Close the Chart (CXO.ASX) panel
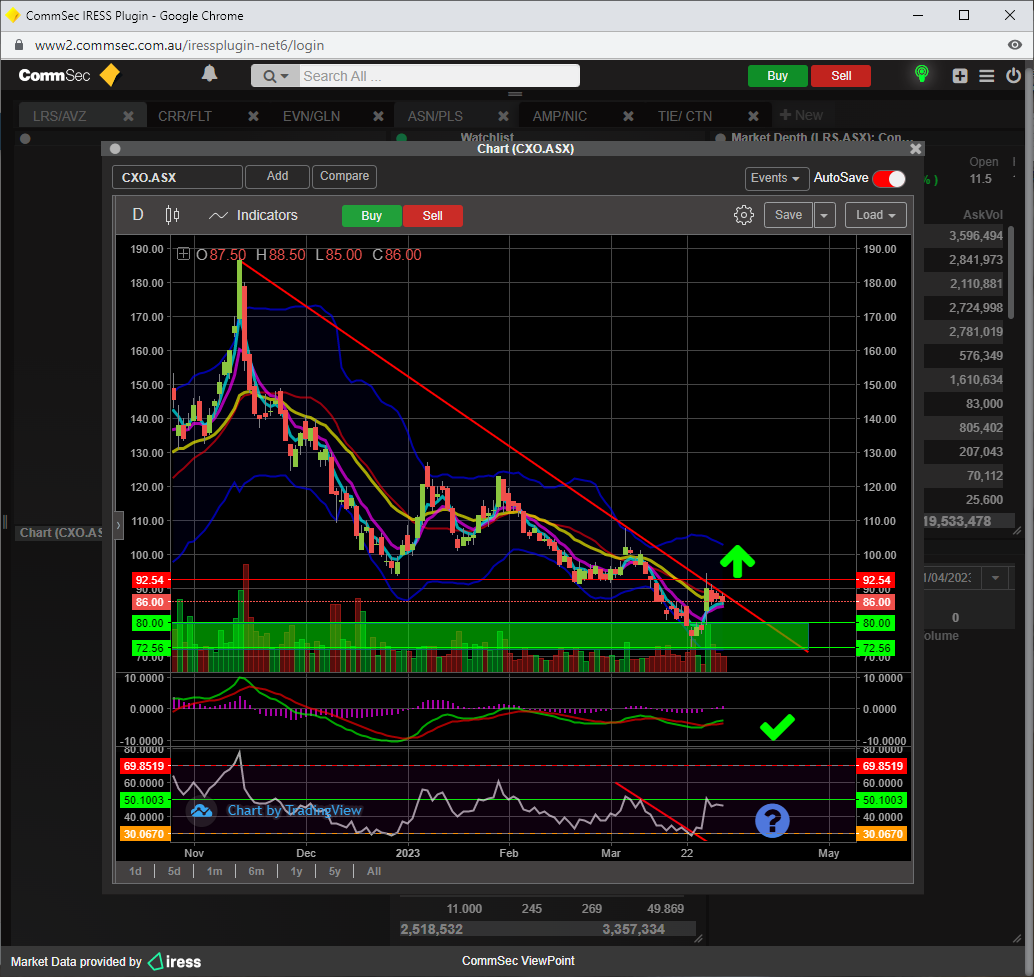This screenshot has height=977, width=1034. coord(915,148)
